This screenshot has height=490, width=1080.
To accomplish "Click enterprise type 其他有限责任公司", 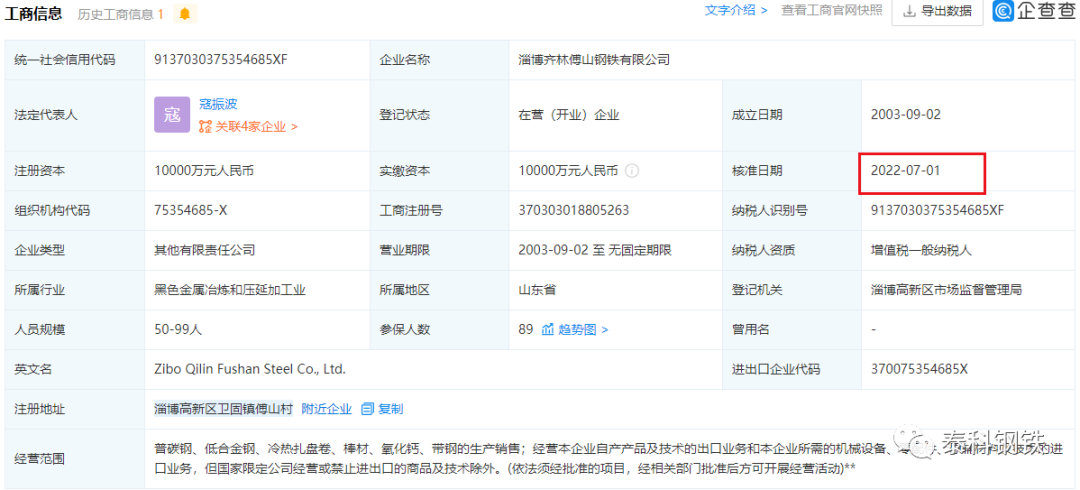I will (x=205, y=250).
